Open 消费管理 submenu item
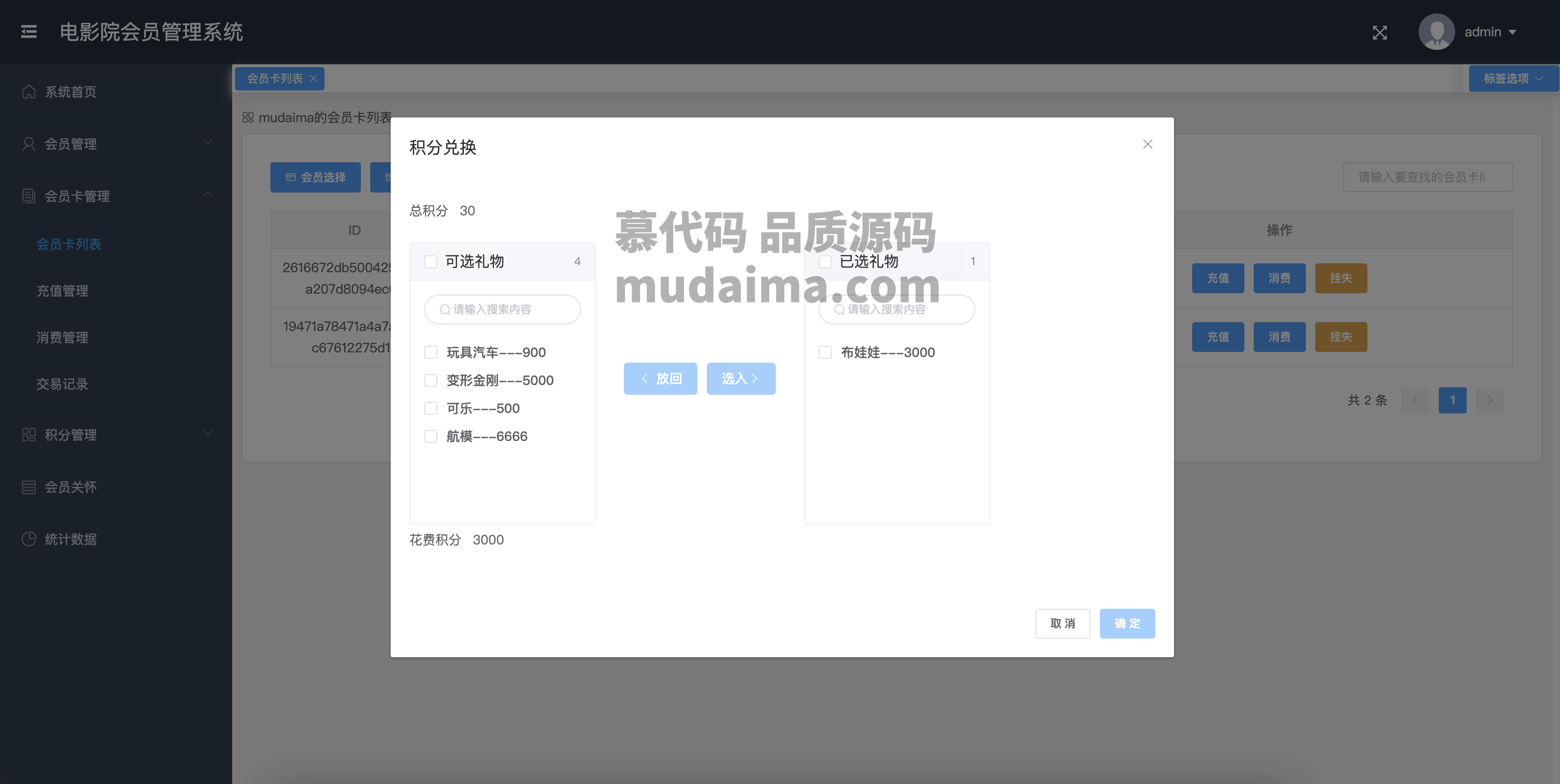 tap(116, 337)
